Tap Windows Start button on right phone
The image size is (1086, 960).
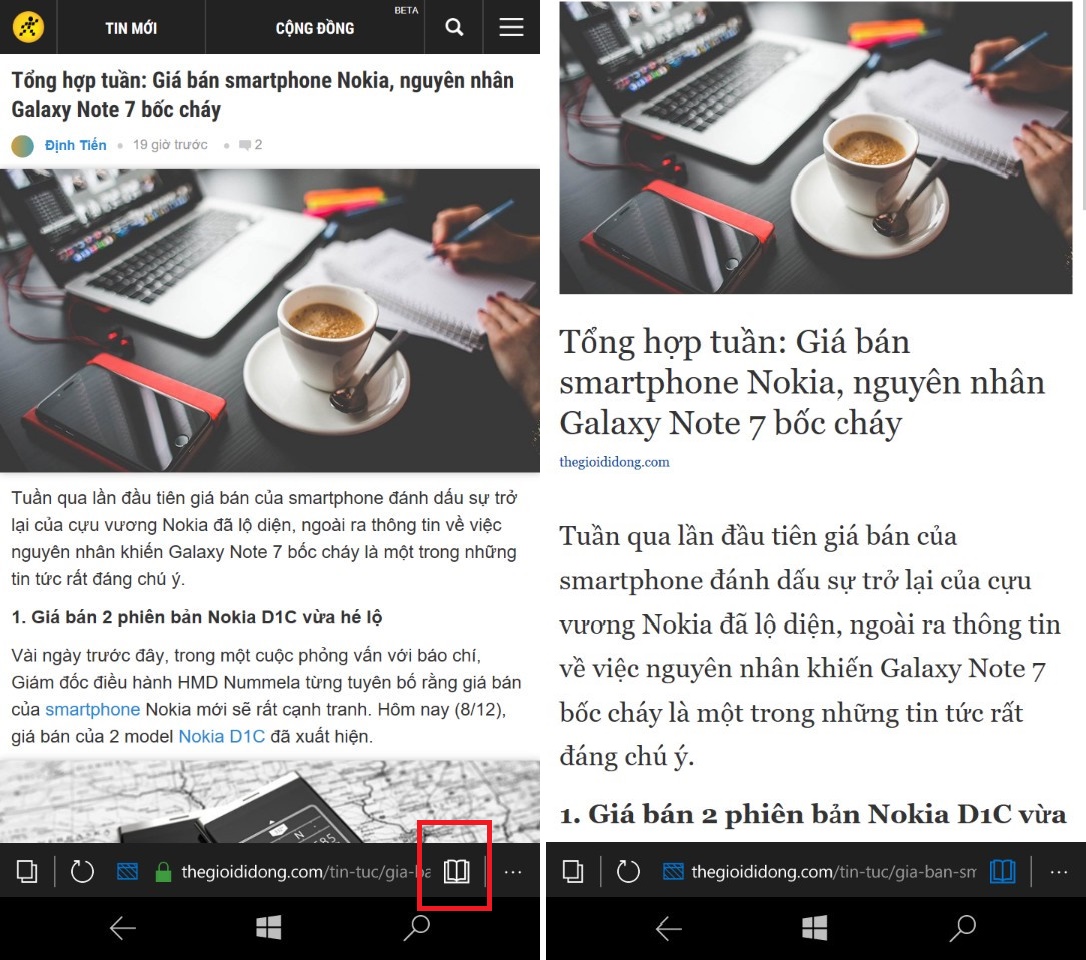pyautogui.click(x=814, y=927)
